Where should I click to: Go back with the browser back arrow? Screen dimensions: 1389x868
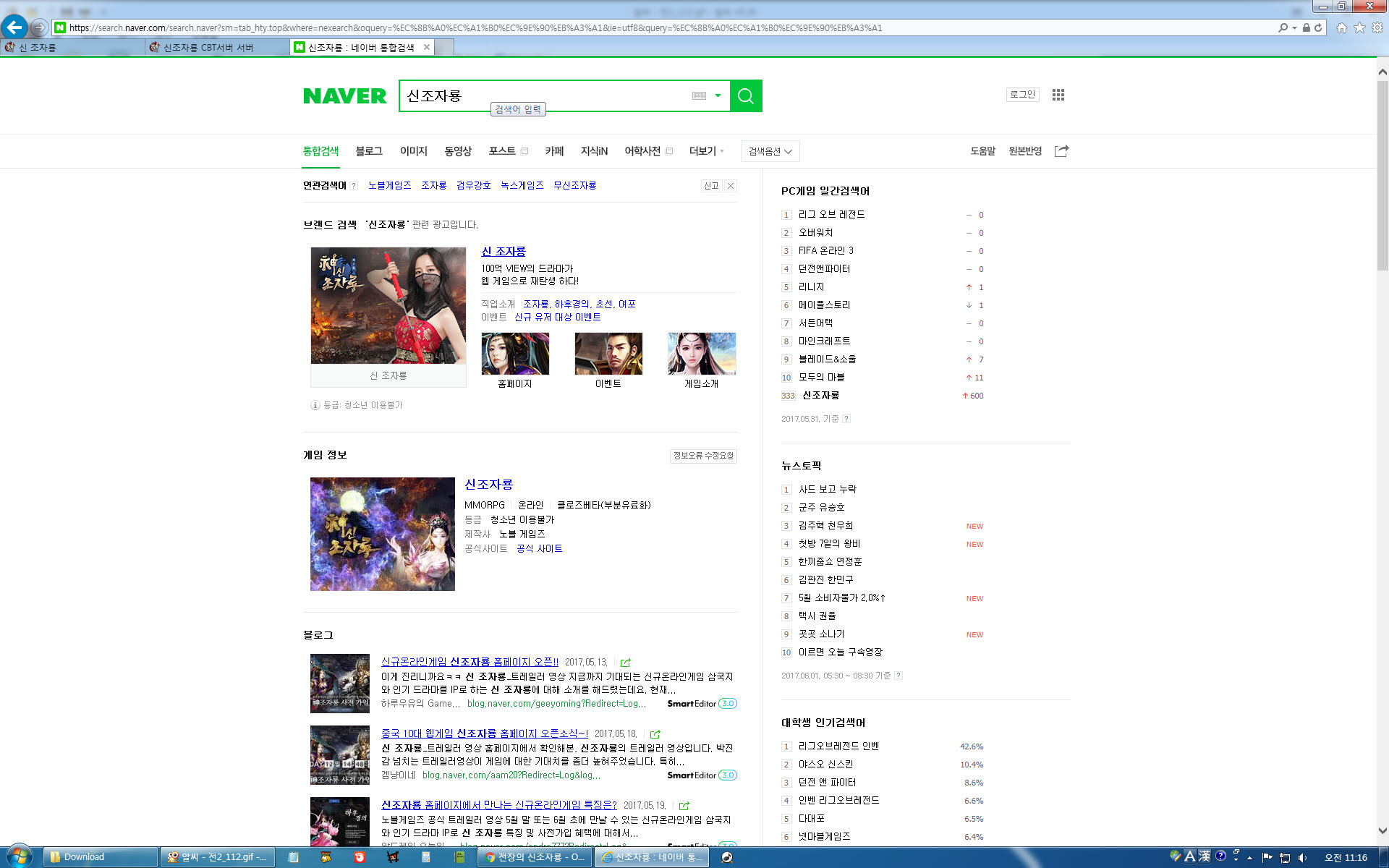click(x=14, y=27)
